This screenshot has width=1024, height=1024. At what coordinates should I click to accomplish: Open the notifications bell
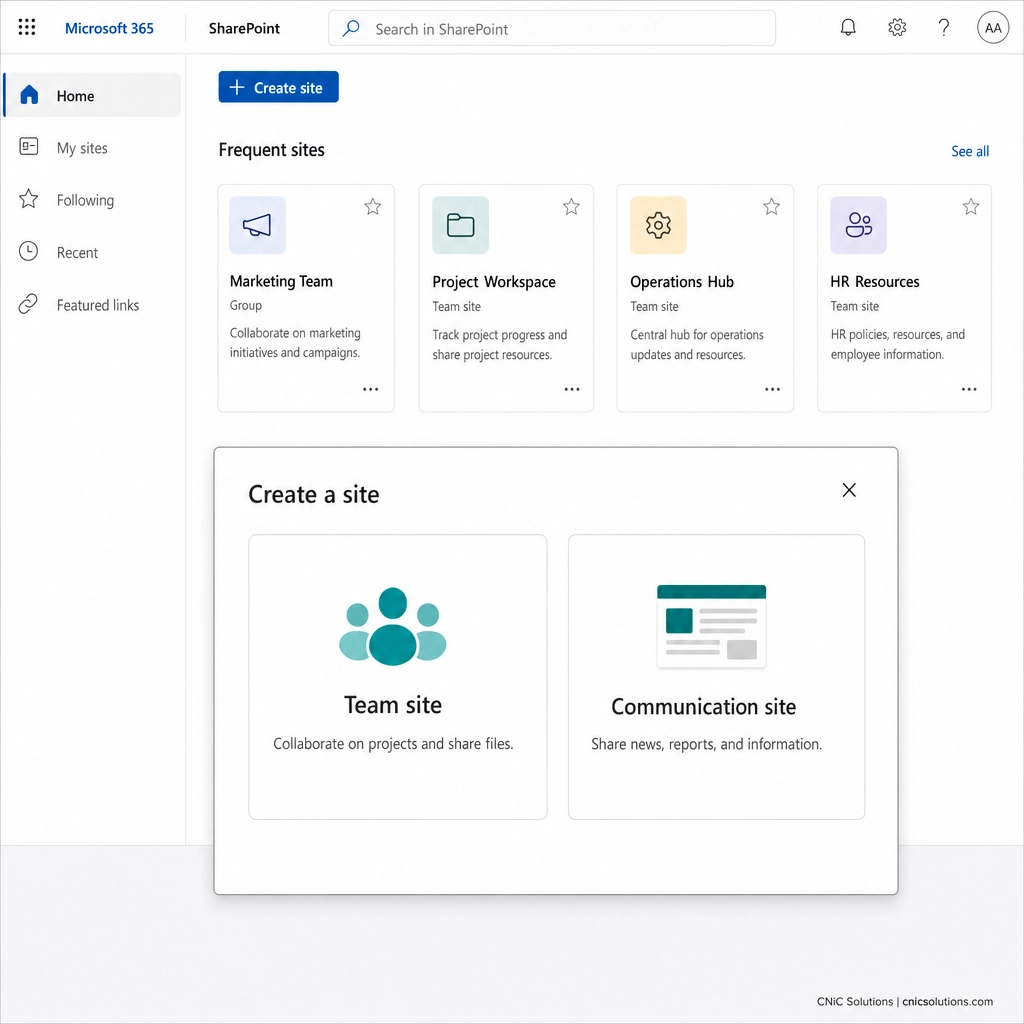(x=848, y=27)
